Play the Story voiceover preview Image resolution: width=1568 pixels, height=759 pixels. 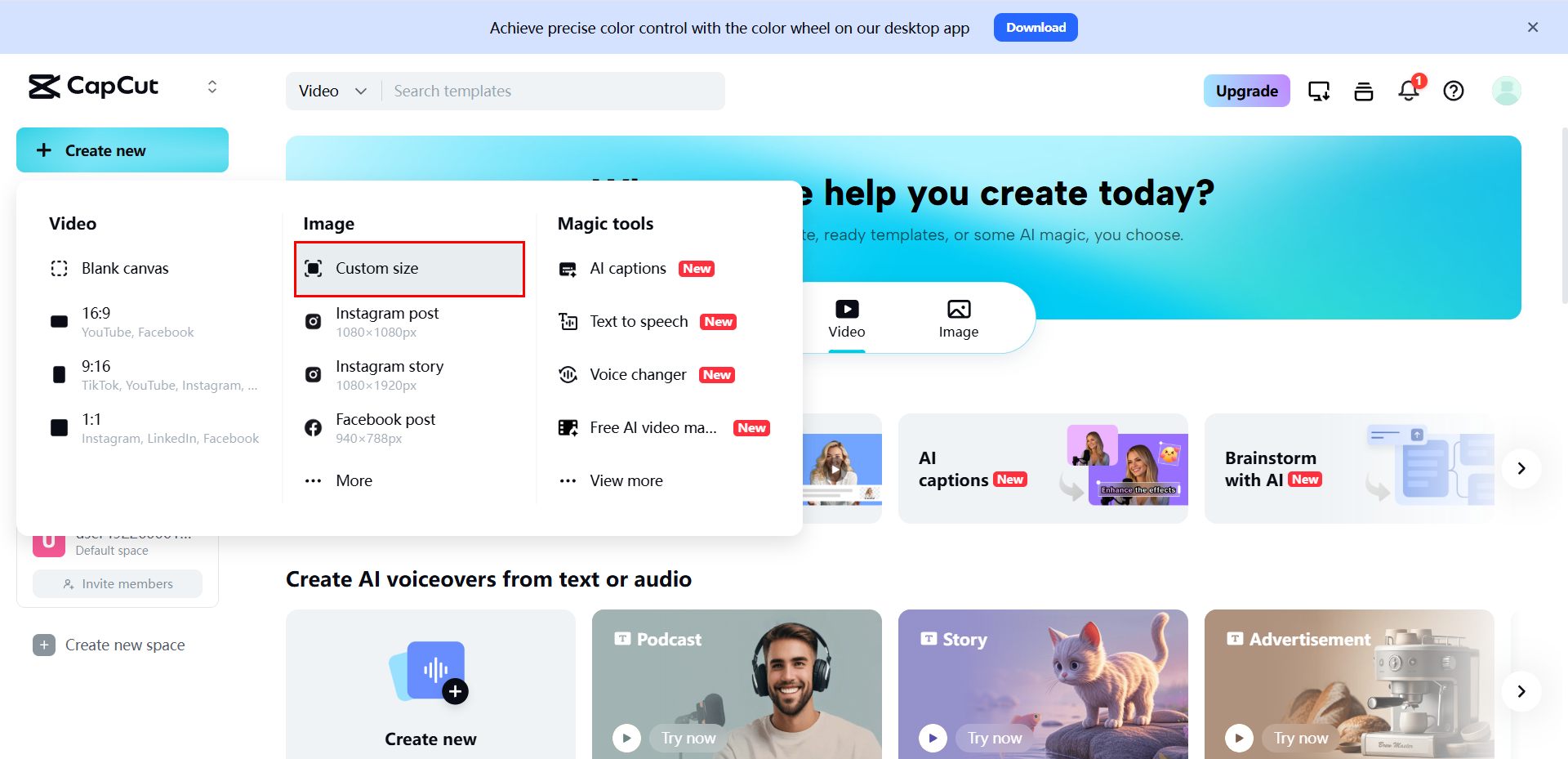pos(933,739)
